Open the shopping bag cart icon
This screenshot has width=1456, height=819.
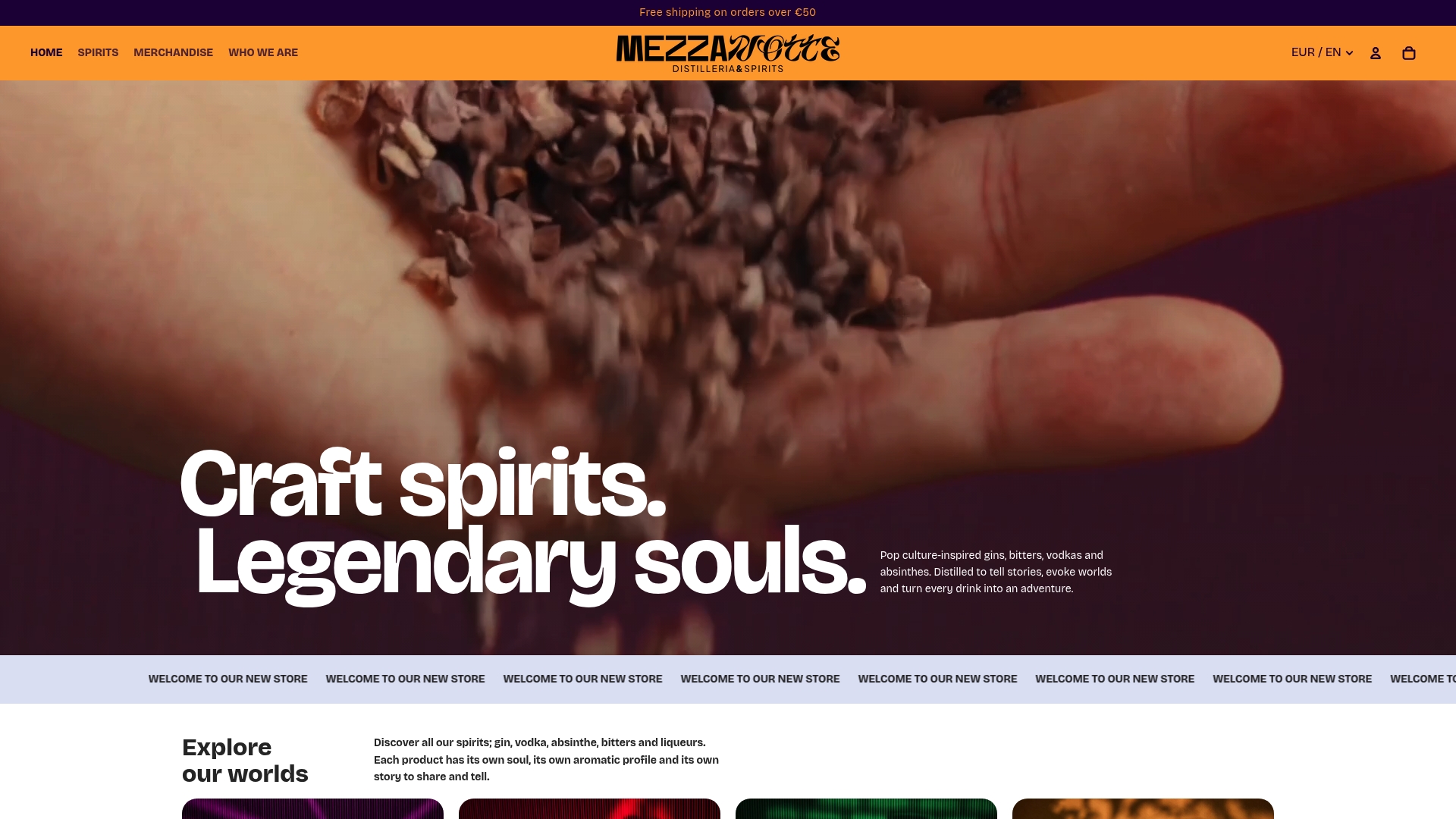coord(1409,53)
